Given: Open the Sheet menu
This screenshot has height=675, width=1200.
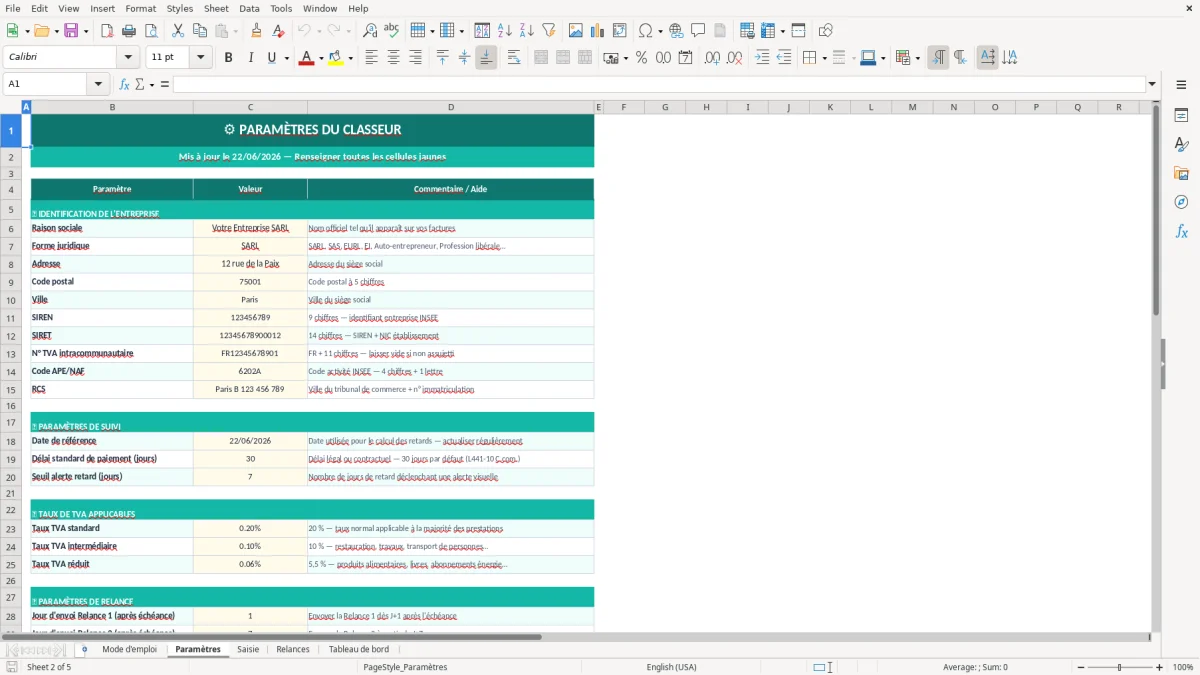Looking at the screenshot, I should [216, 8].
